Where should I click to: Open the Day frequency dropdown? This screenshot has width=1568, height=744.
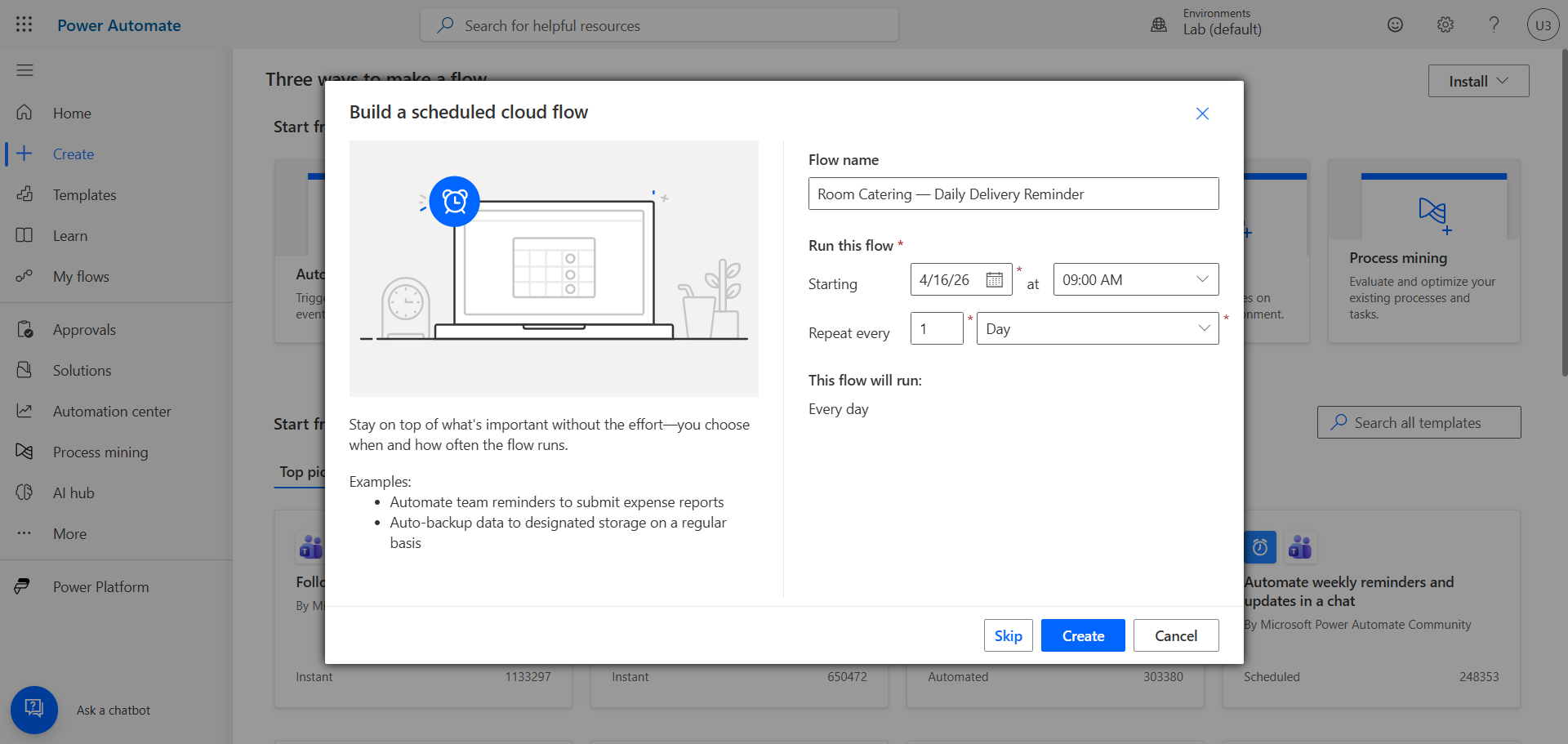pyautogui.click(x=1098, y=328)
